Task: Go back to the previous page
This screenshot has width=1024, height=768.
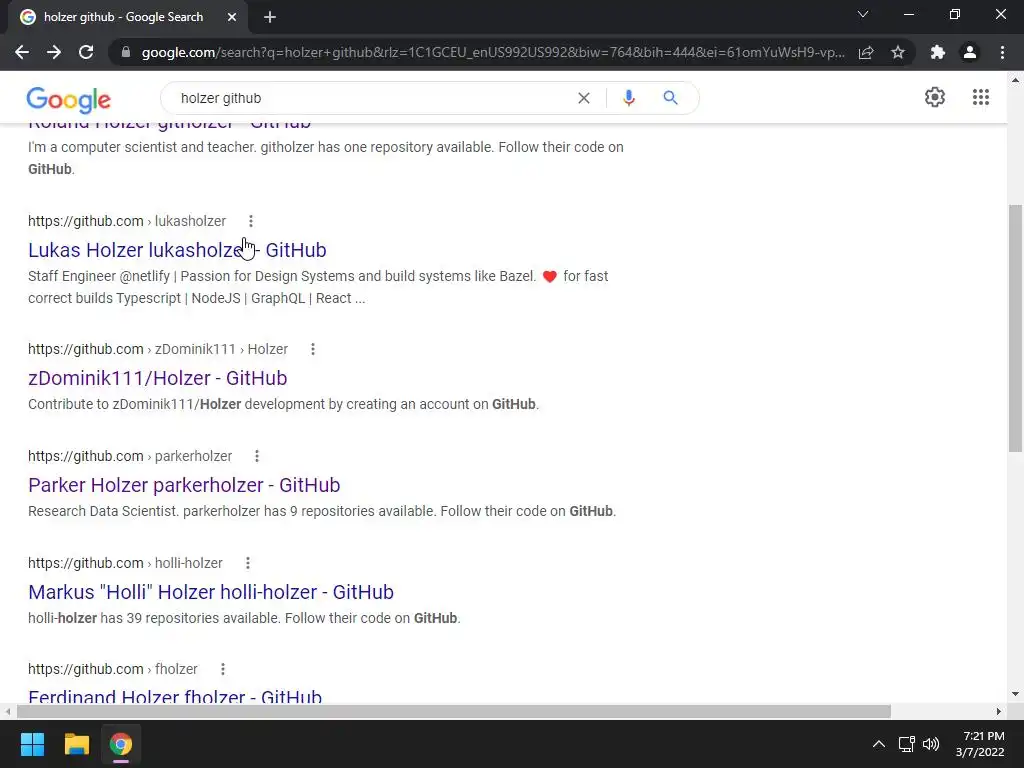Action: point(22,52)
